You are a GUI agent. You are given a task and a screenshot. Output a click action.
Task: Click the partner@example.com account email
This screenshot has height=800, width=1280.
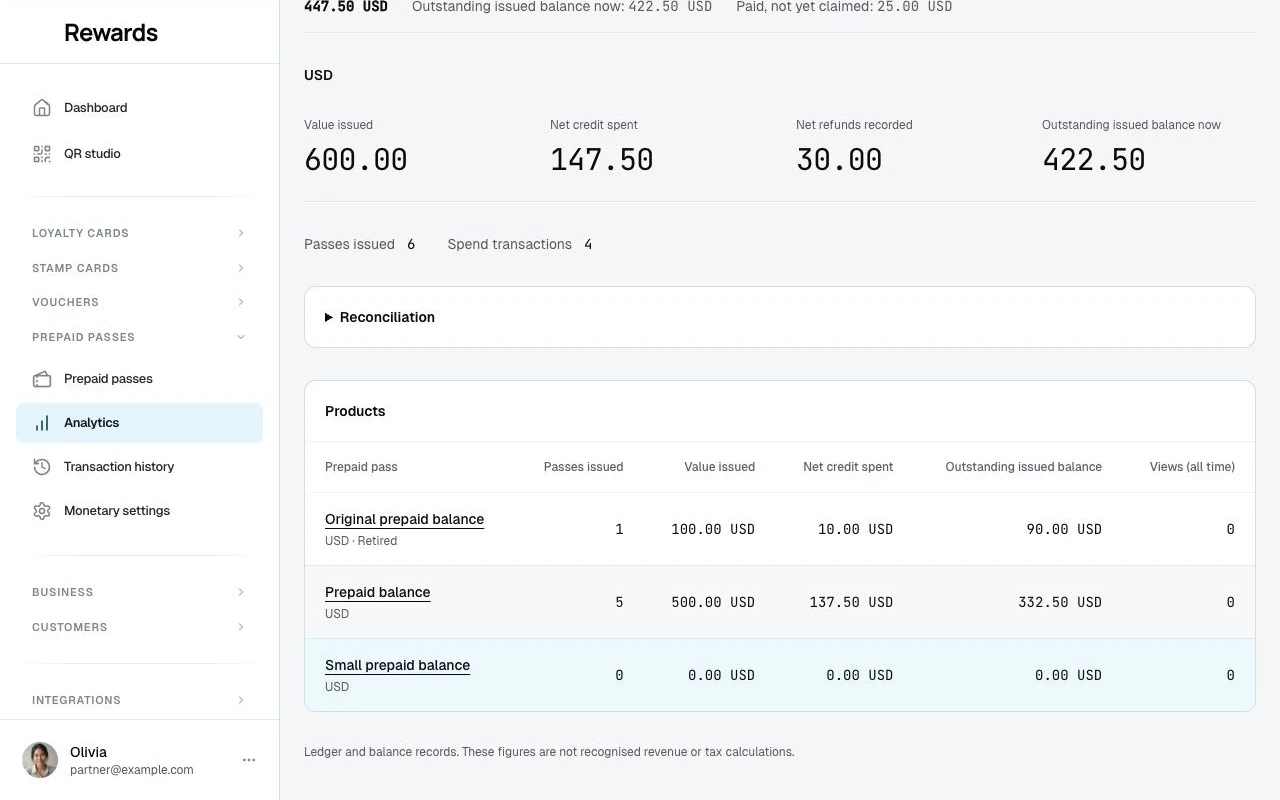(x=132, y=770)
